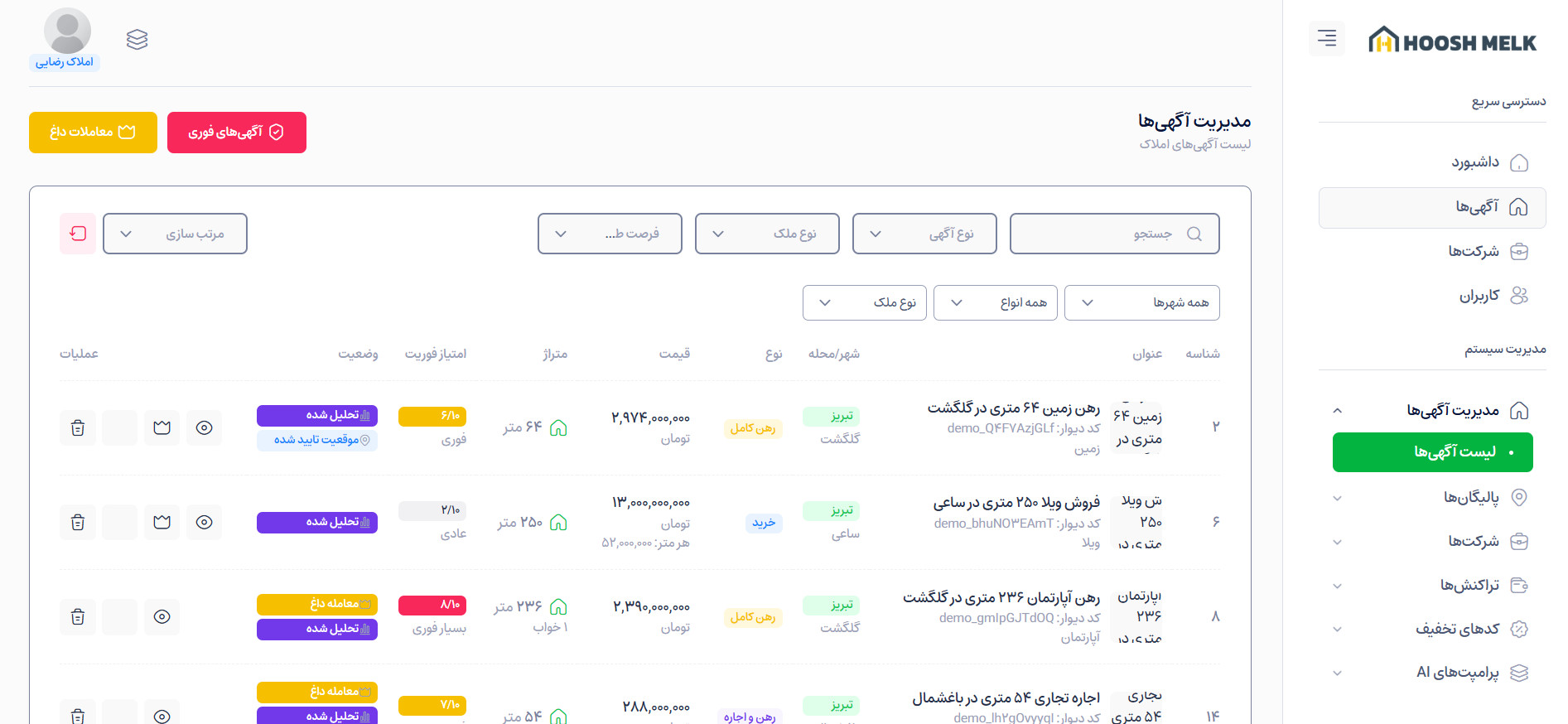This screenshot has width=1568, height=724.
Task: Click the HOOSH MELK logo
Action: click(1452, 41)
